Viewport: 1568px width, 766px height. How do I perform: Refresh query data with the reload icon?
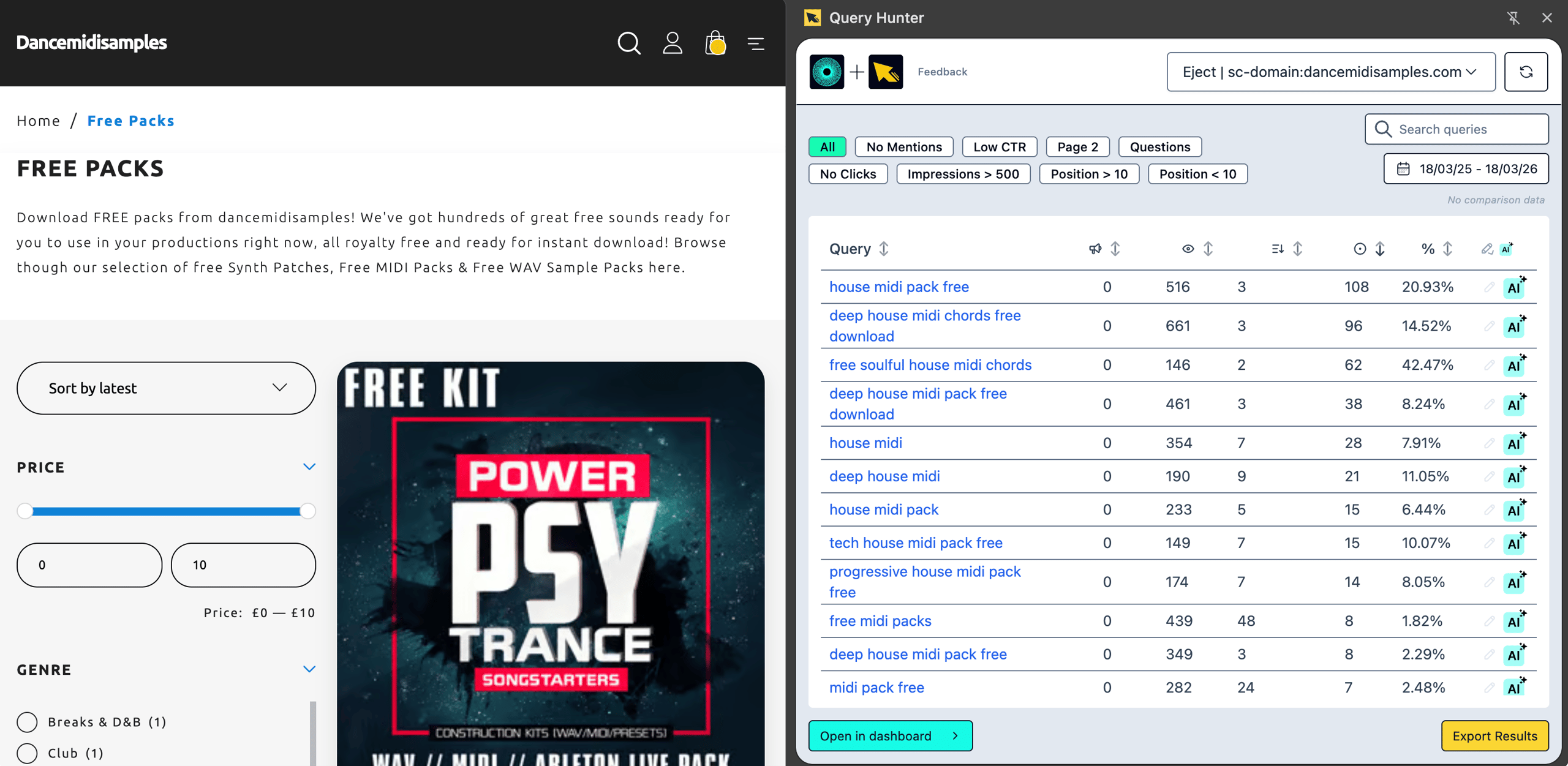tap(1526, 72)
